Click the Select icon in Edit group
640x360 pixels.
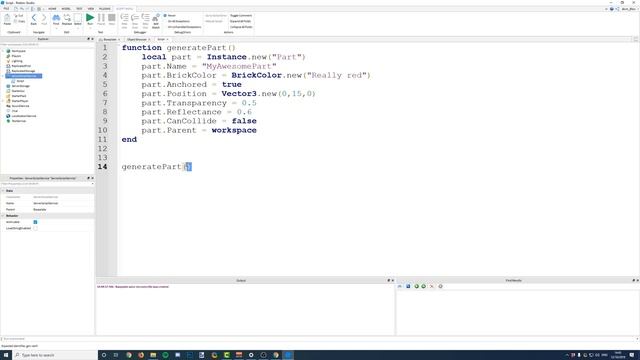tap(78, 19)
